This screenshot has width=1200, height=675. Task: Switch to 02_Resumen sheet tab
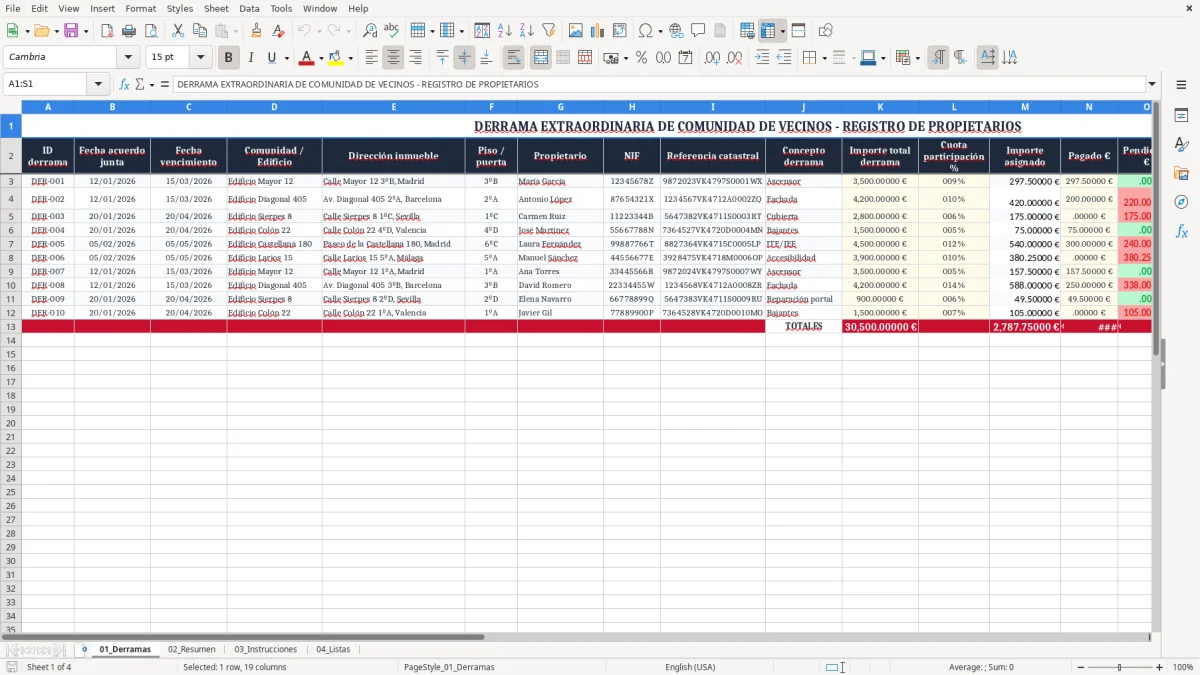tap(191, 649)
